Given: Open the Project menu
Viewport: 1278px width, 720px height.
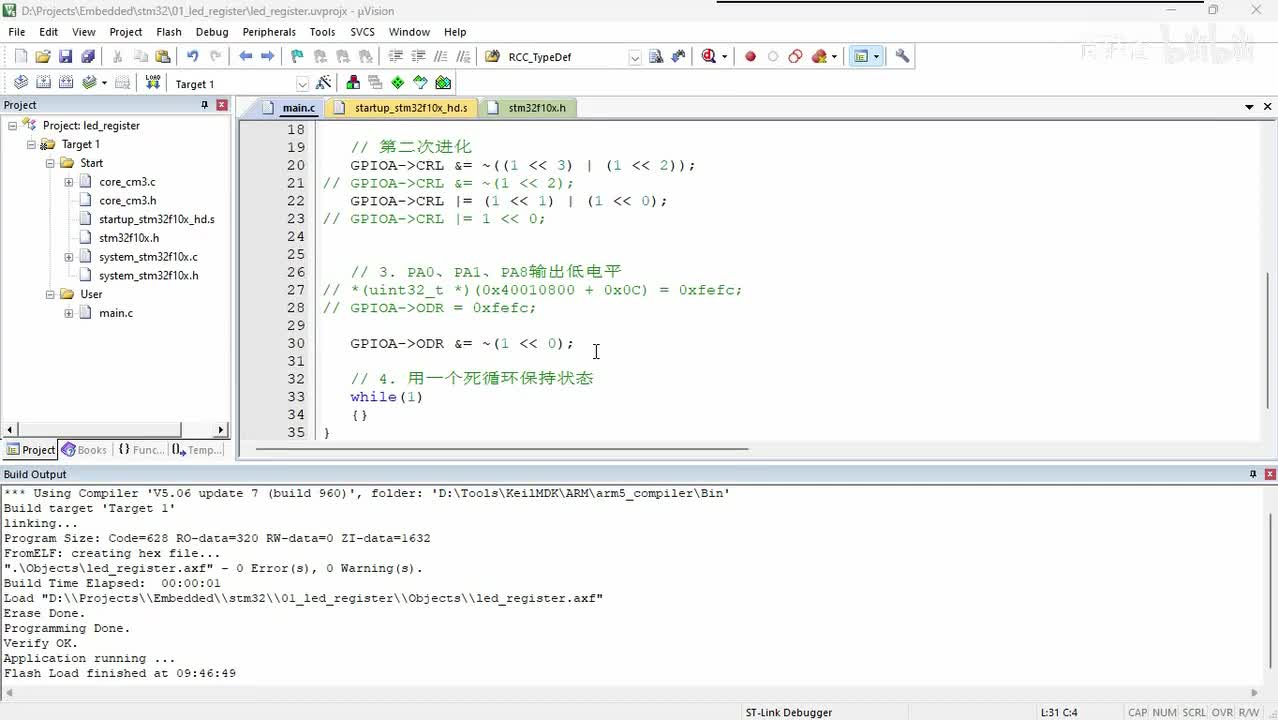Looking at the screenshot, I should [126, 32].
